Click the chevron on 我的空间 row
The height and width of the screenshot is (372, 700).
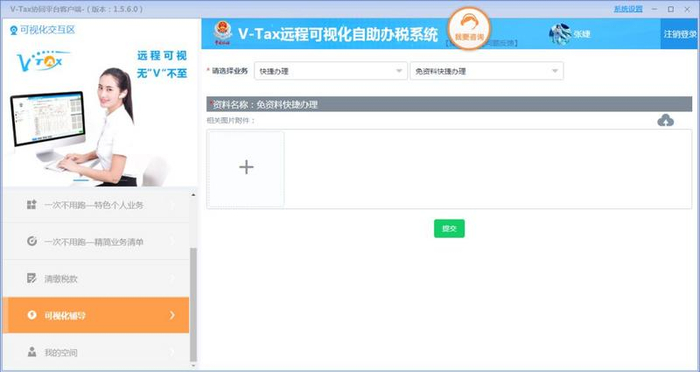172,352
